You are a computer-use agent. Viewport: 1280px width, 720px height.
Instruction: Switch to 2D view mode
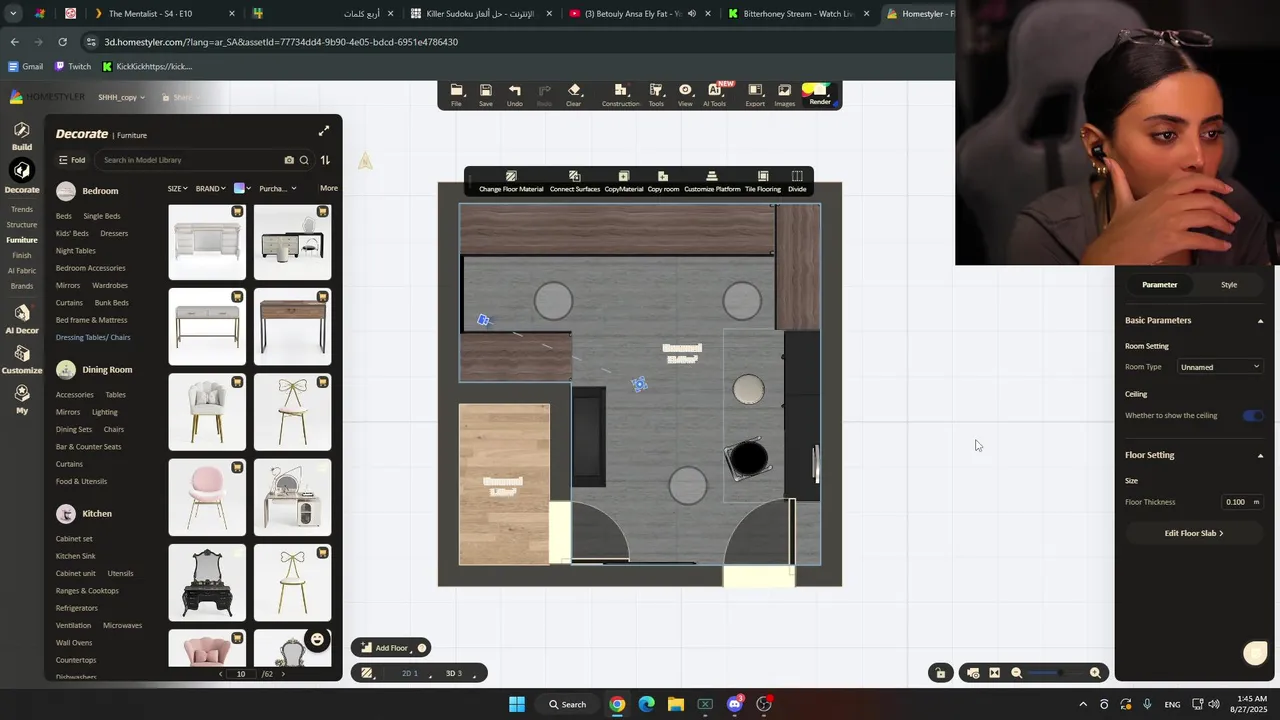coord(410,673)
